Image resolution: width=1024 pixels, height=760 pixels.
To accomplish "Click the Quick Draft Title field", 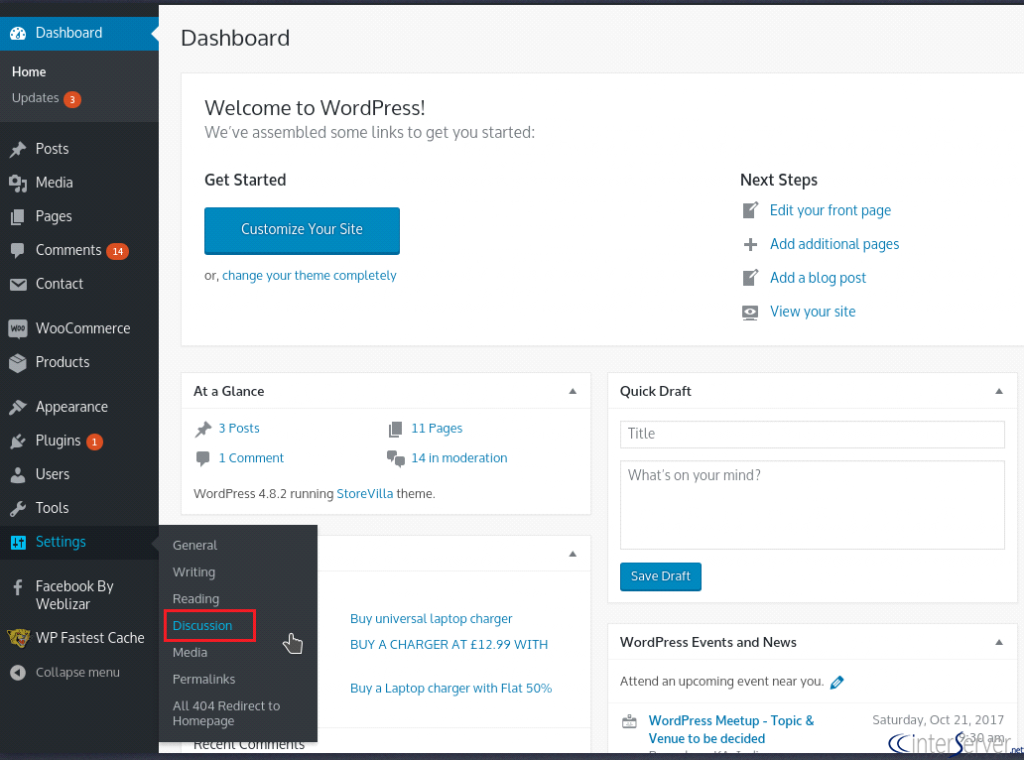I will [x=812, y=434].
